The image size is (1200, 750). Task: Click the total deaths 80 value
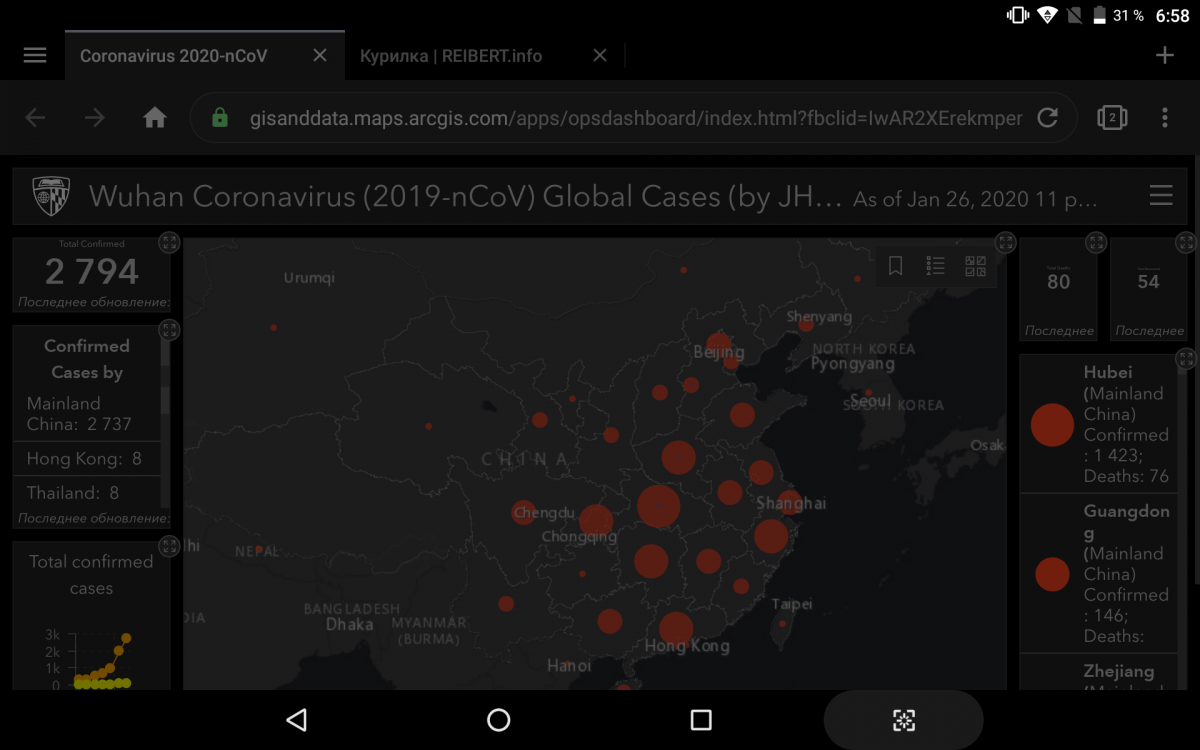(1059, 282)
